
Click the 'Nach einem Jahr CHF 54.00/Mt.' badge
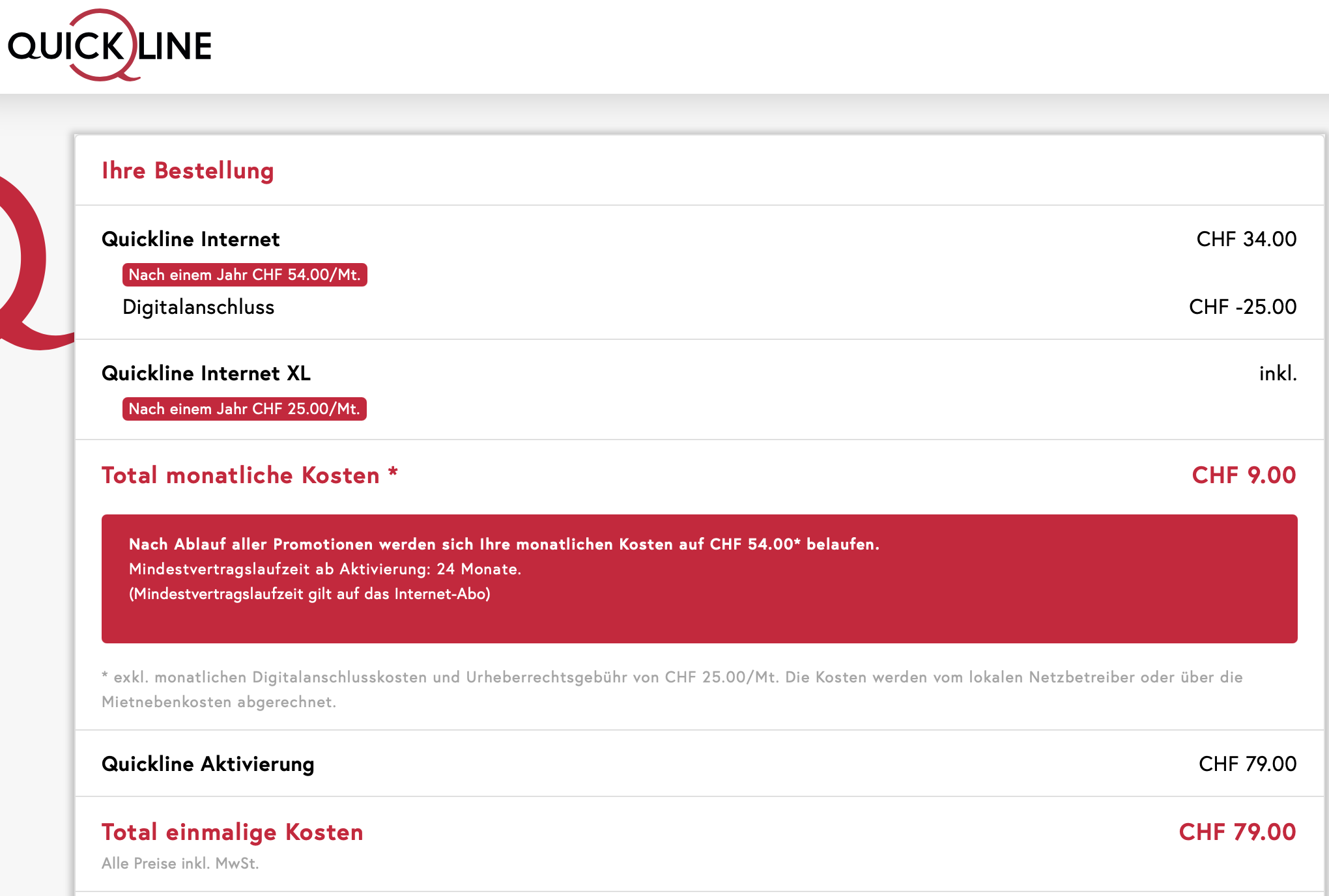[x=244, y=275]
